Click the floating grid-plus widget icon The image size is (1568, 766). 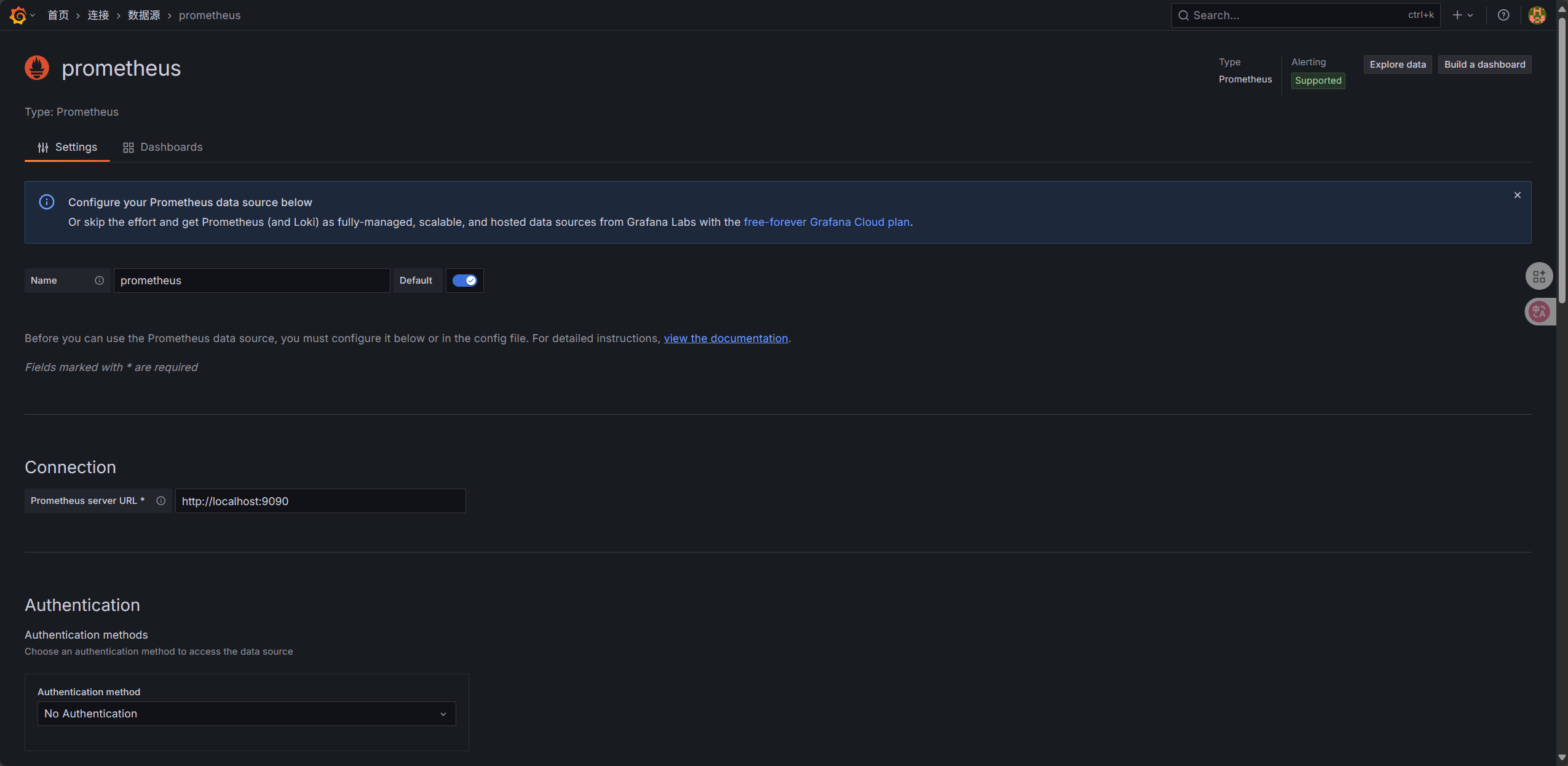tap(1539, 276)
